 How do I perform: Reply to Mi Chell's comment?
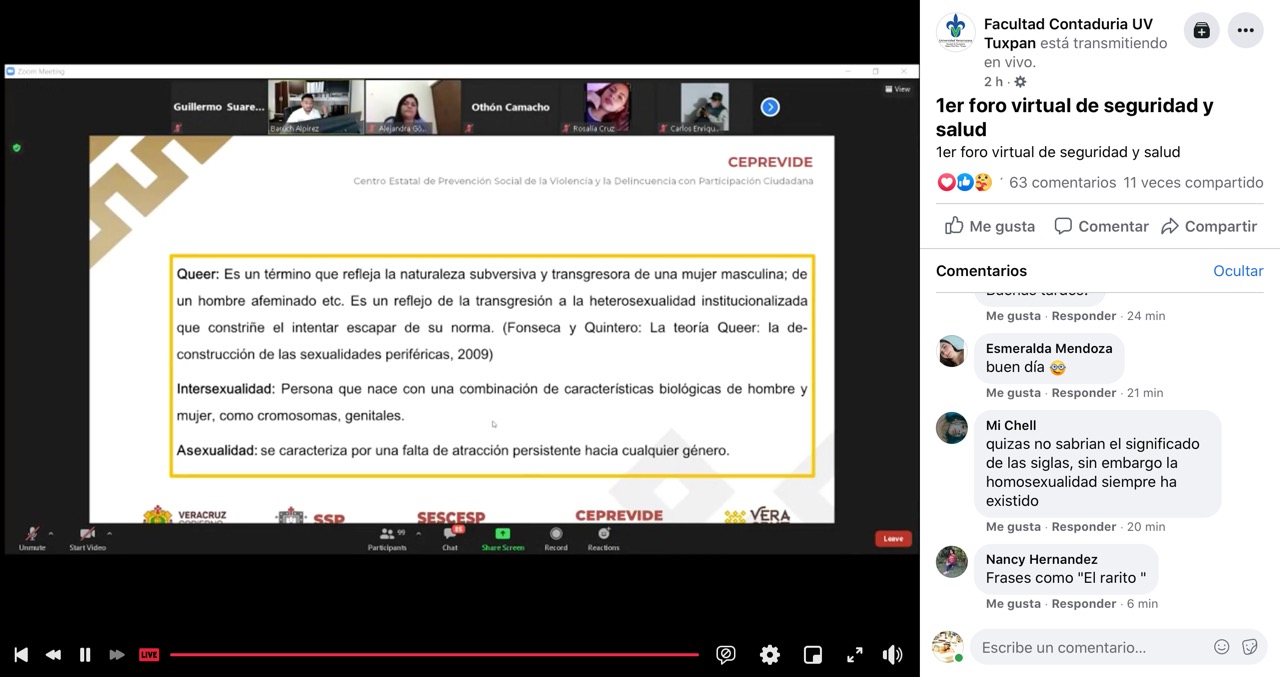pos(1083,527)
